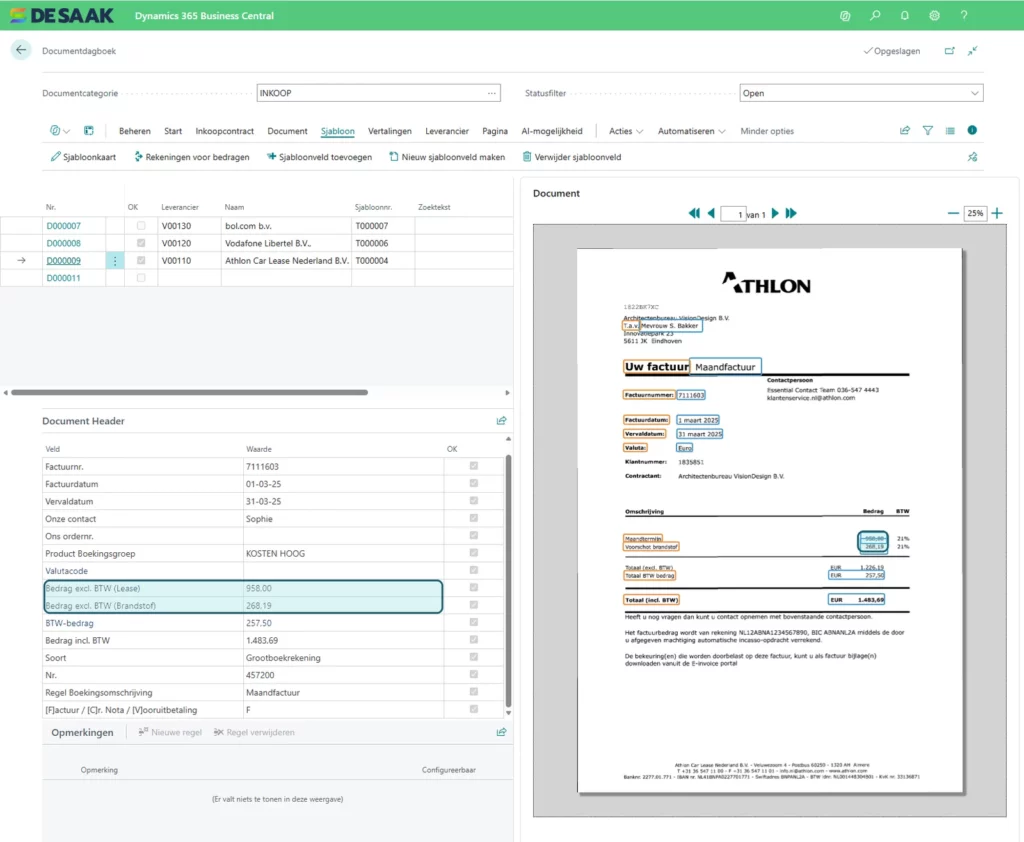The height and width of the screenshot is (842, 1024).
Task: Open the analysis mode table icon
Action: [89, 131]
